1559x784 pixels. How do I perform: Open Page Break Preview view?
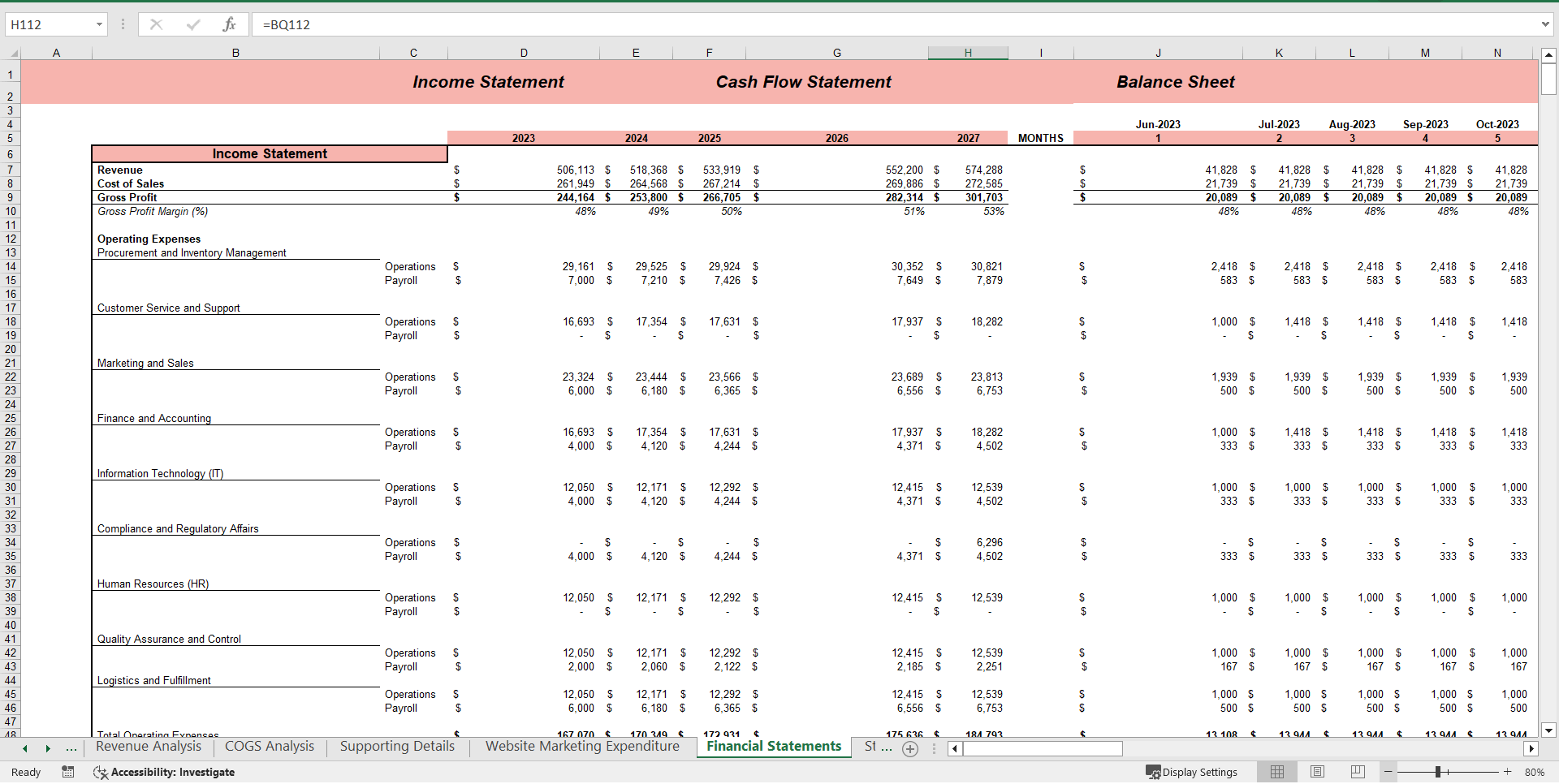click(1357, 772)
